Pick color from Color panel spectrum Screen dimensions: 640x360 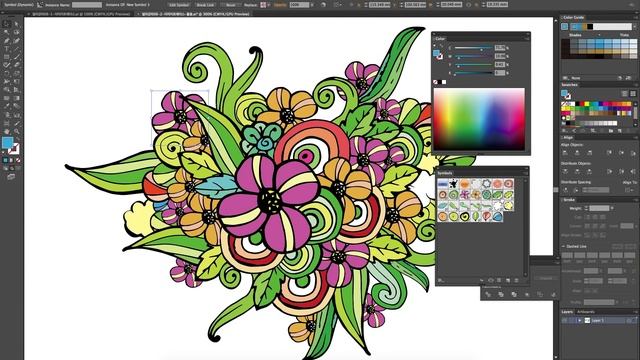(x=479, y=119)
